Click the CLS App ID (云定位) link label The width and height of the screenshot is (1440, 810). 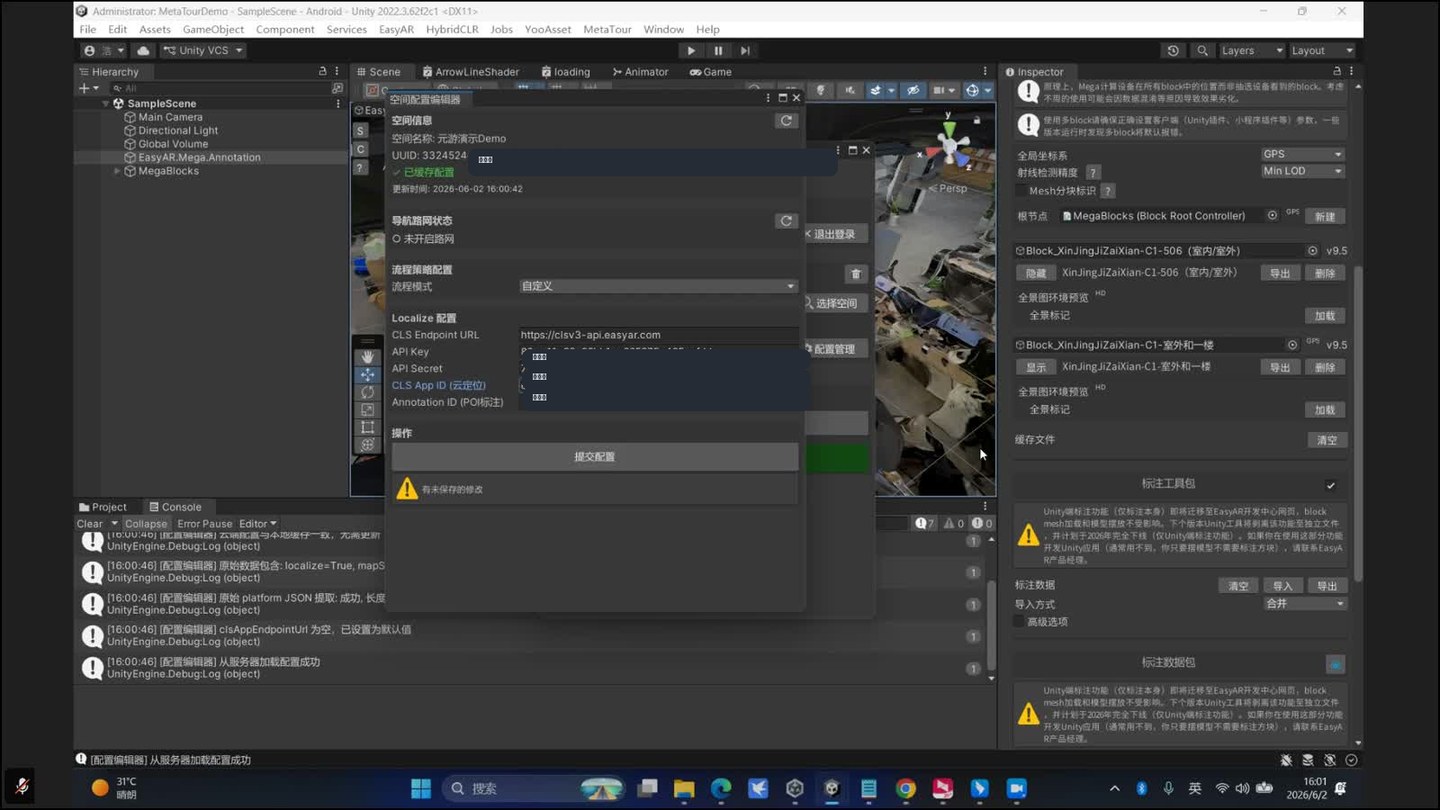(438, 385)
